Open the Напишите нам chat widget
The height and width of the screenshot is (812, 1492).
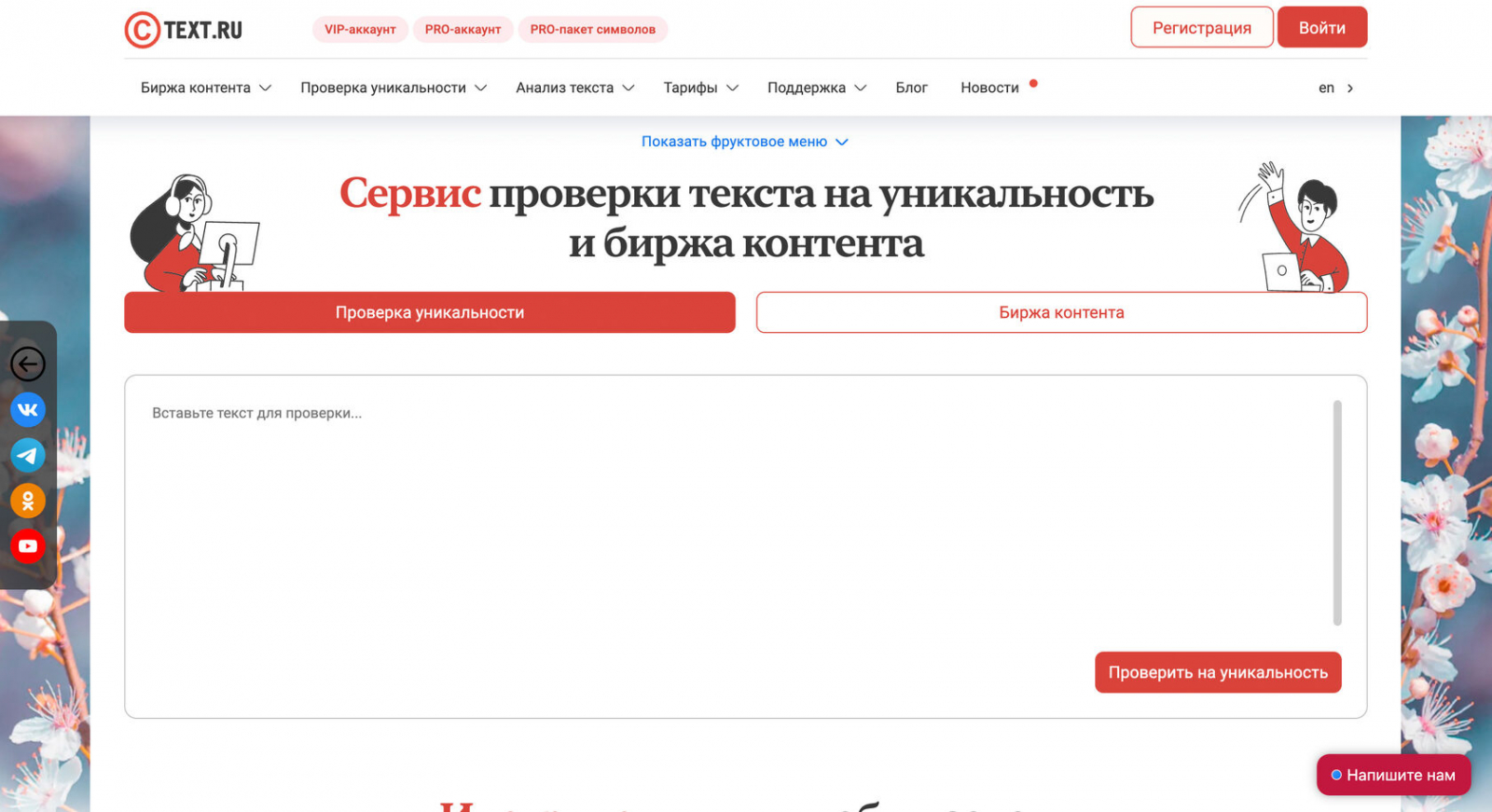(1393, 775)
